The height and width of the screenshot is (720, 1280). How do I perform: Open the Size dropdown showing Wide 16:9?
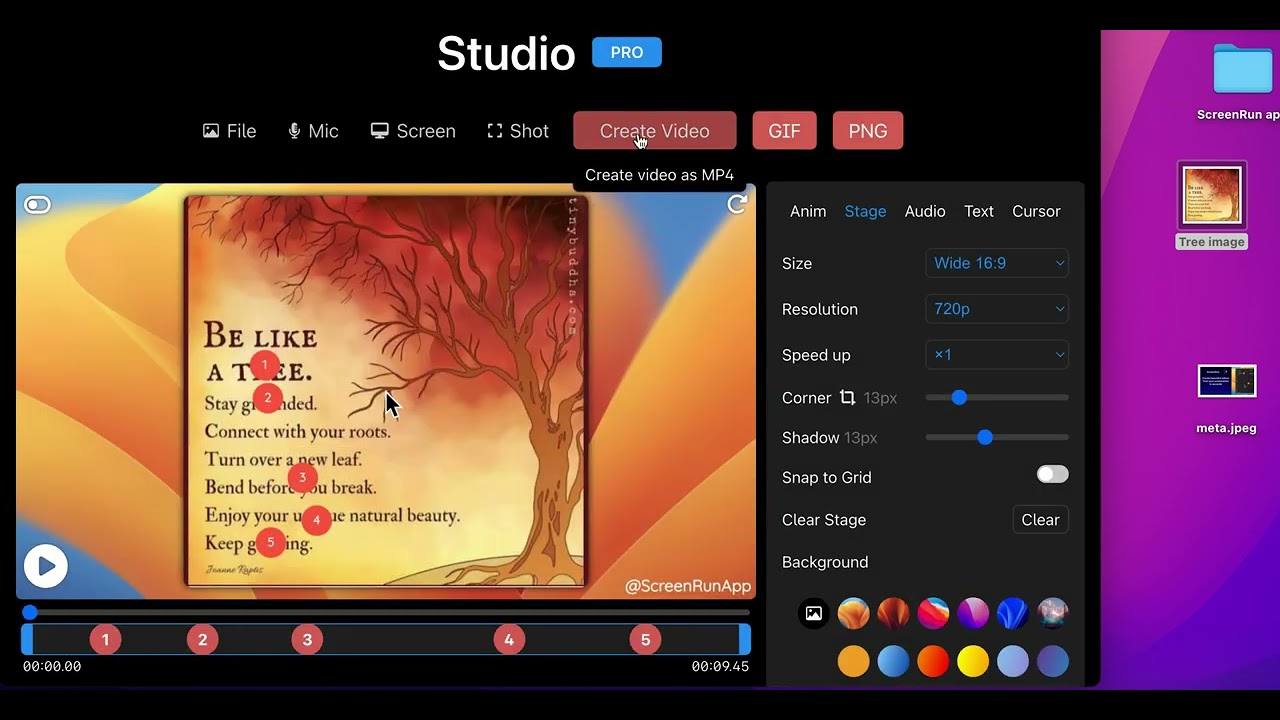997,263
